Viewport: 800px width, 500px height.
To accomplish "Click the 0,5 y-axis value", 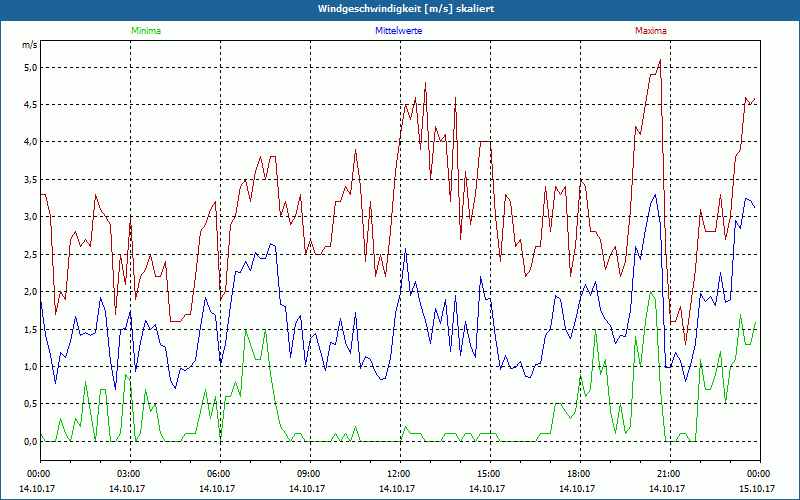I will tap(31, 404).
